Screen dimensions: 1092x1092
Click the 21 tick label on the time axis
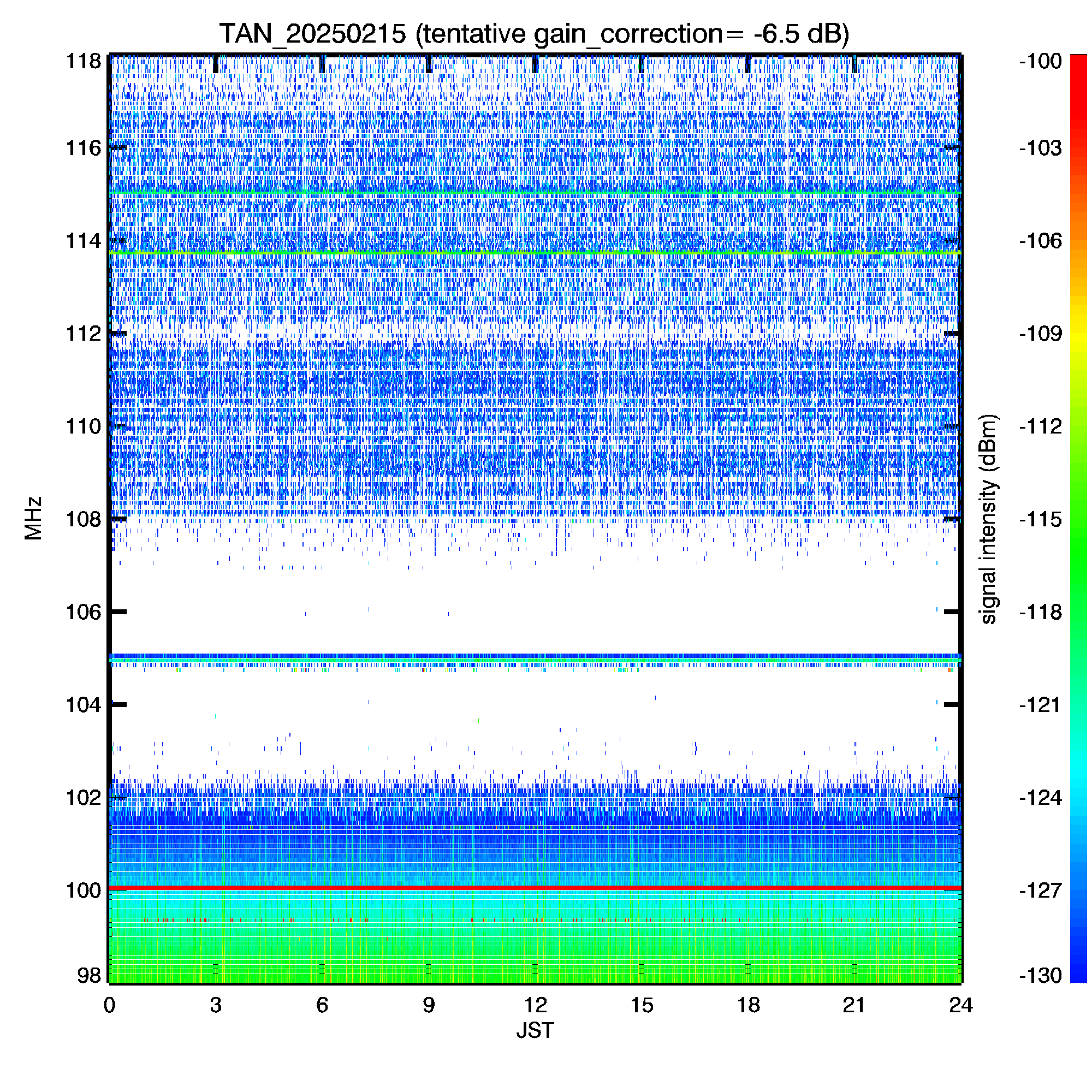coord(854,1005)
